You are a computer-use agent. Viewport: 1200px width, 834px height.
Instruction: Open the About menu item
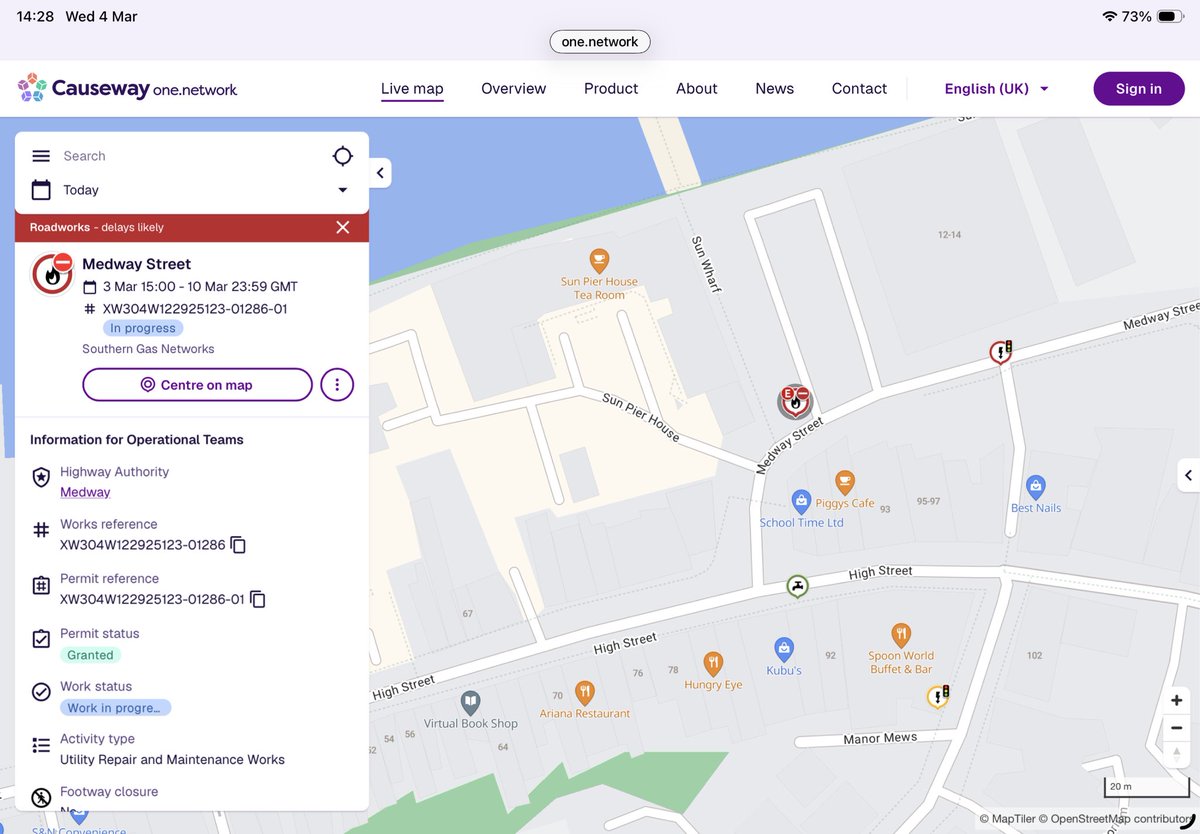[696, 89]
